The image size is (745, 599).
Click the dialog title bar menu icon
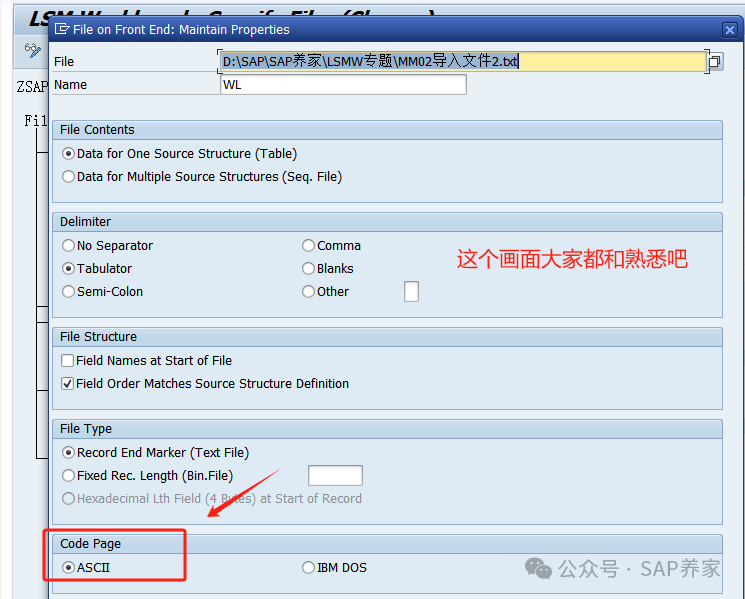pos(62,29)
